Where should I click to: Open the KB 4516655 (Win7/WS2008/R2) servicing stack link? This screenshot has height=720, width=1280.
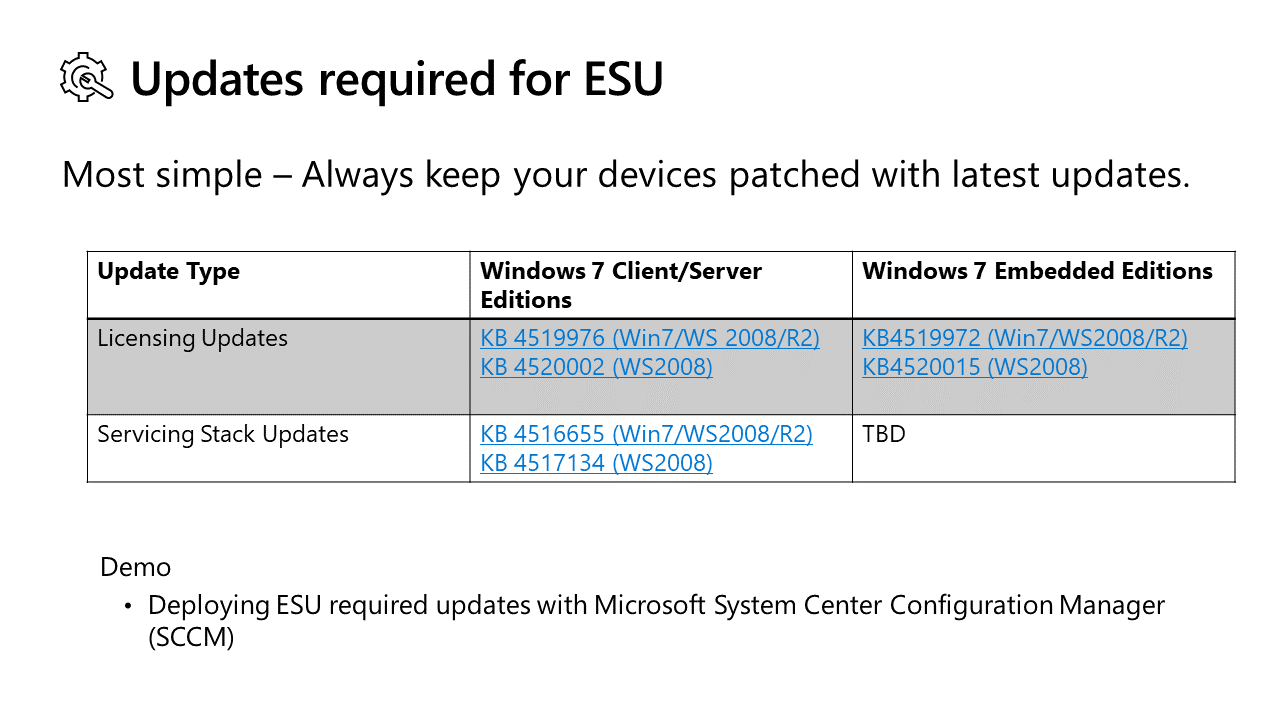pos(646,434)
